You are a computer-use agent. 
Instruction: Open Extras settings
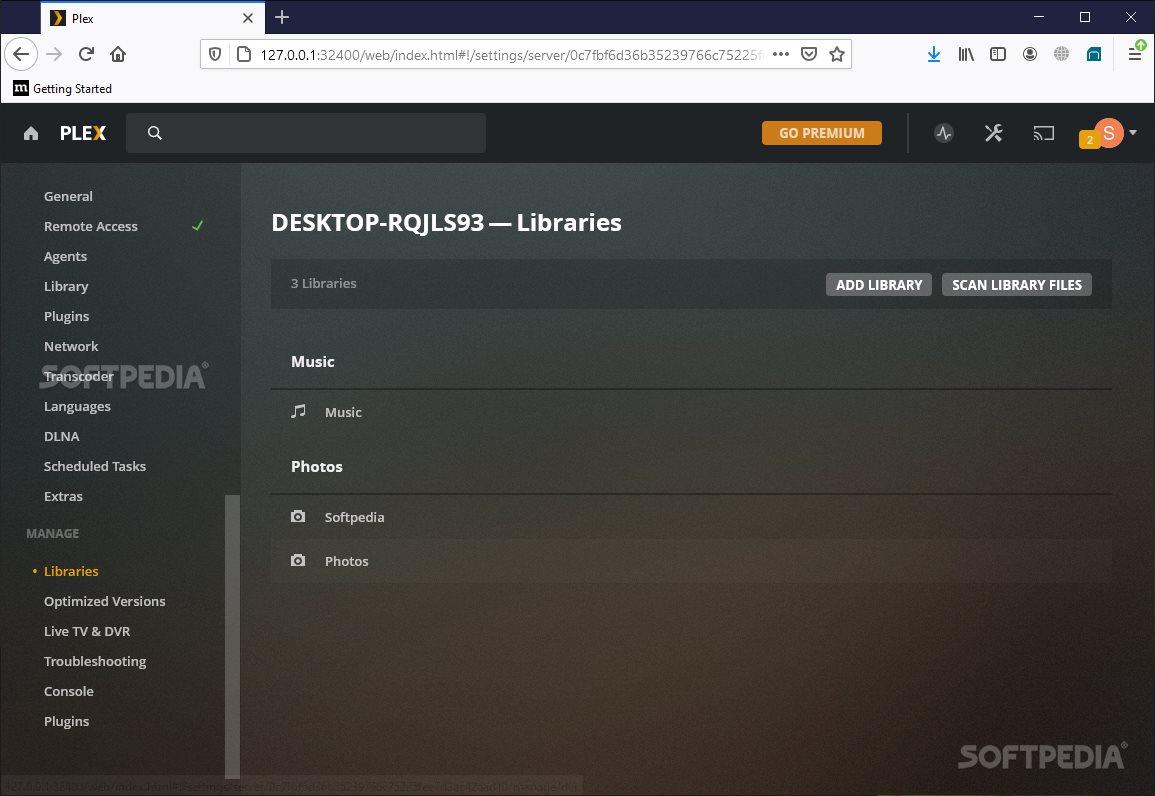tap(63, 496)
